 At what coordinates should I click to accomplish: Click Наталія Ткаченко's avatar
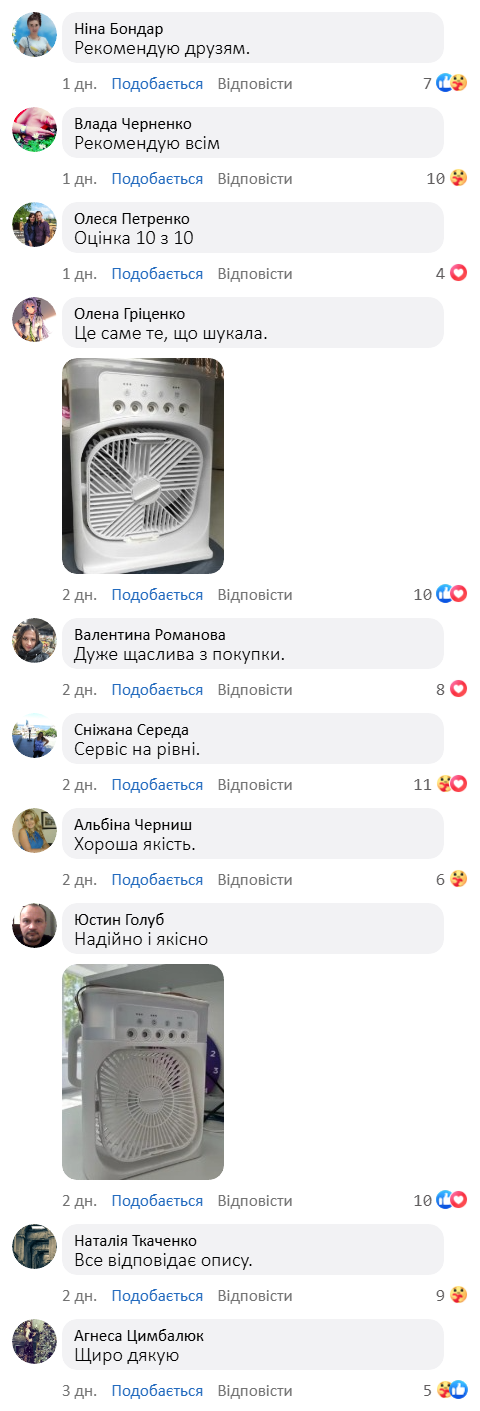(34, 1247)
